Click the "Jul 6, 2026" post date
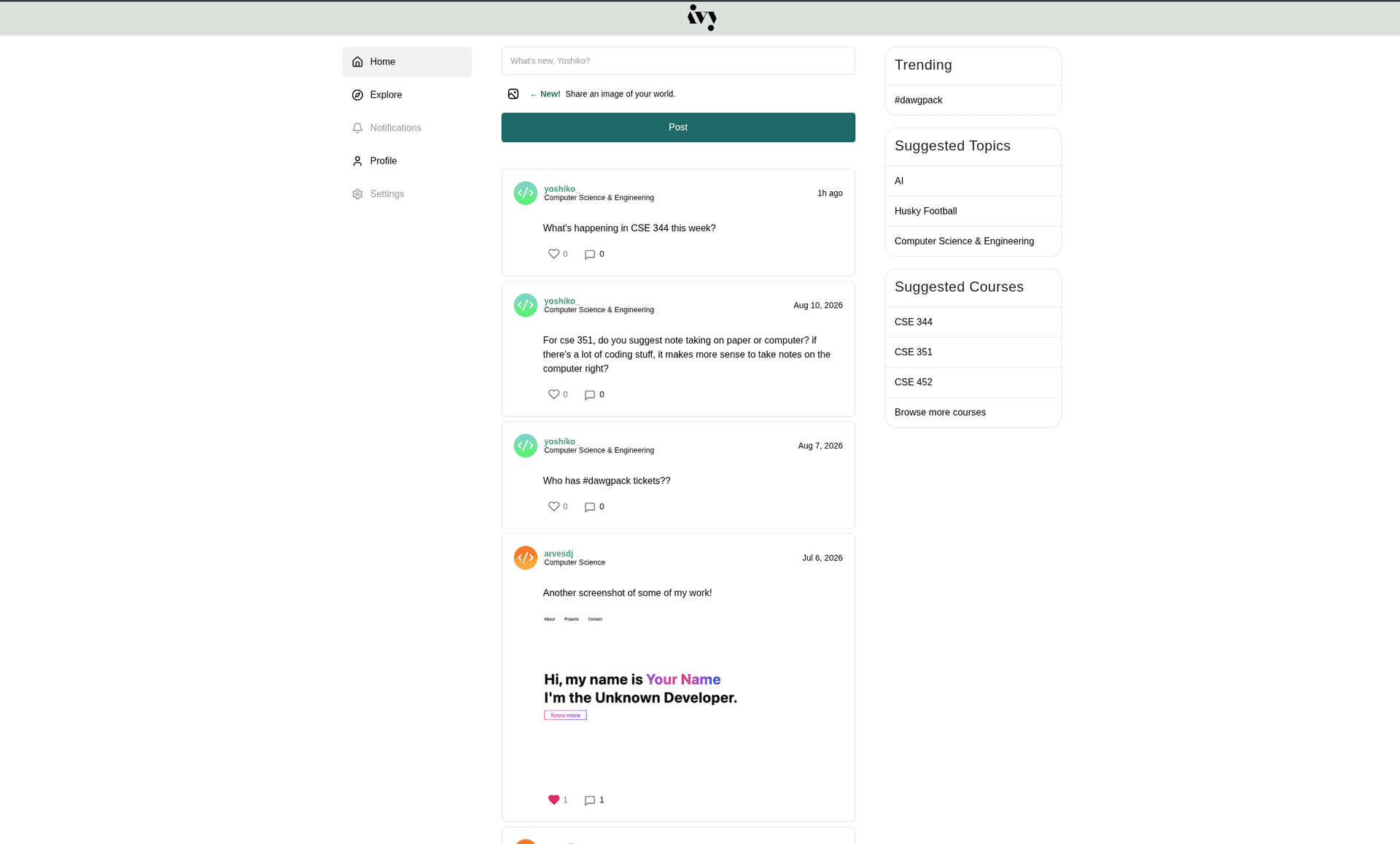 coord(822,558)
